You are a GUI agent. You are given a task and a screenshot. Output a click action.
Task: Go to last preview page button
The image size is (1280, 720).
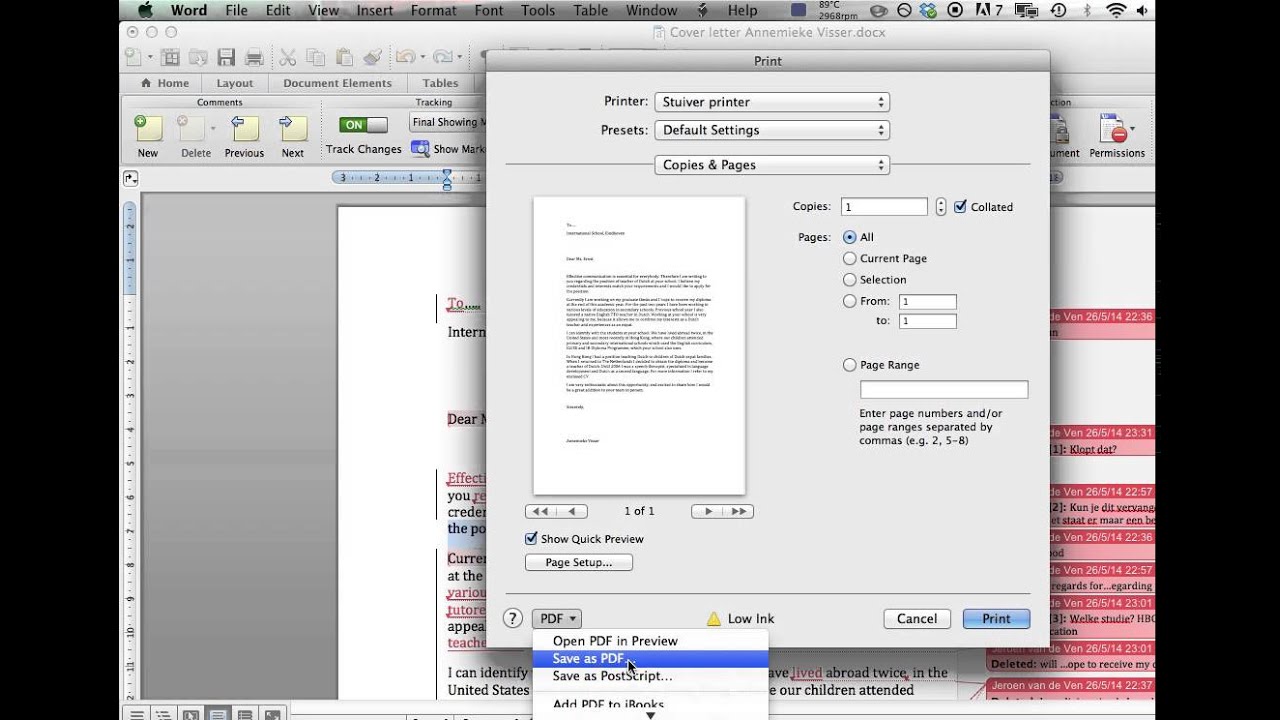click(739, 511)
